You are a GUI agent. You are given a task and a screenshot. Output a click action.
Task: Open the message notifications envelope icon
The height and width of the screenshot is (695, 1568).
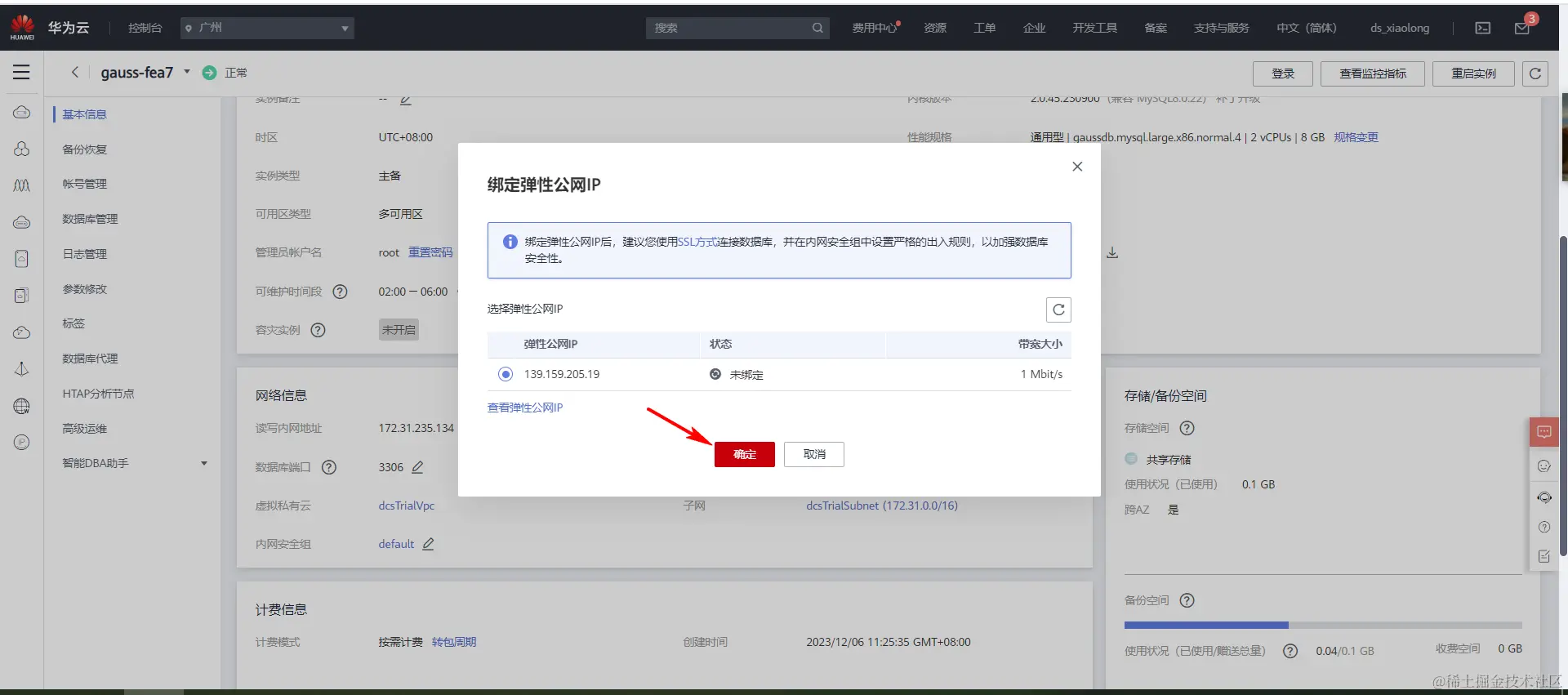[x=1522, y=28]
